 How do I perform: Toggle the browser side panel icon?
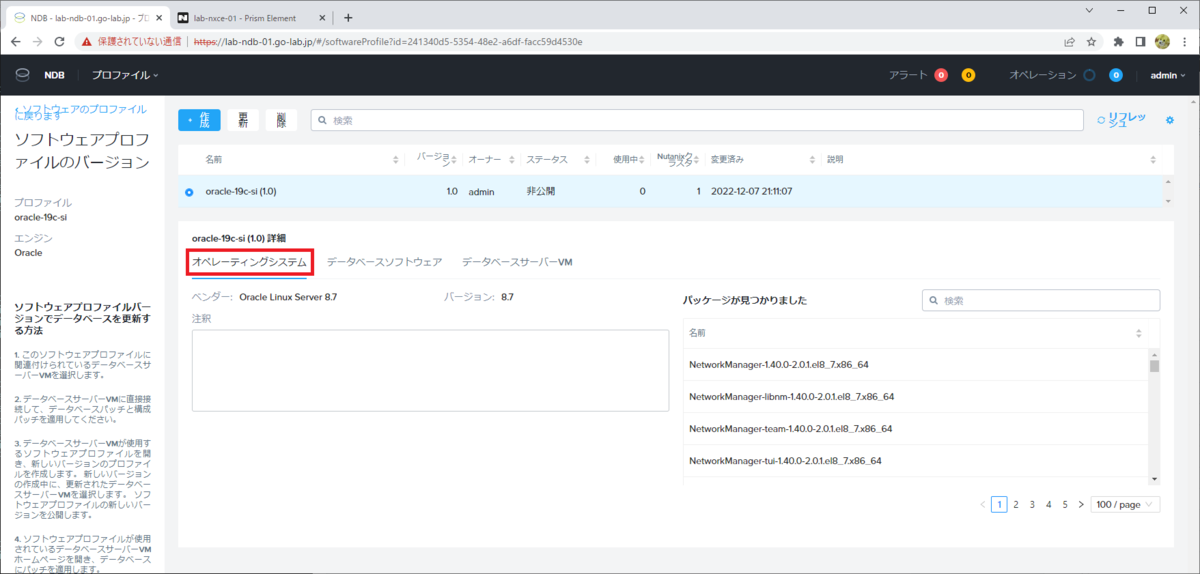coord(1141,42)
